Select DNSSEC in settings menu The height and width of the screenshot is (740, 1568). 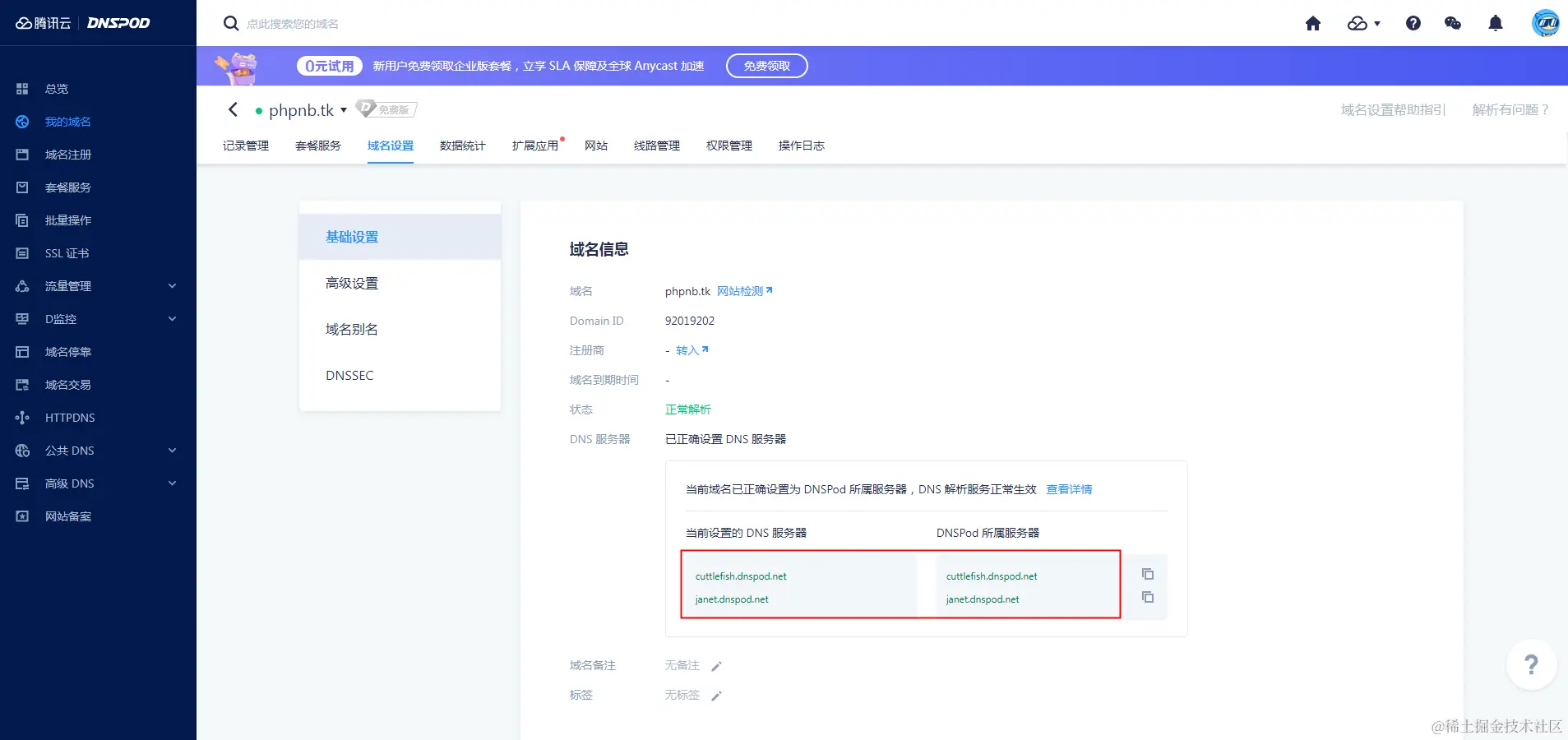click(400, 375)
